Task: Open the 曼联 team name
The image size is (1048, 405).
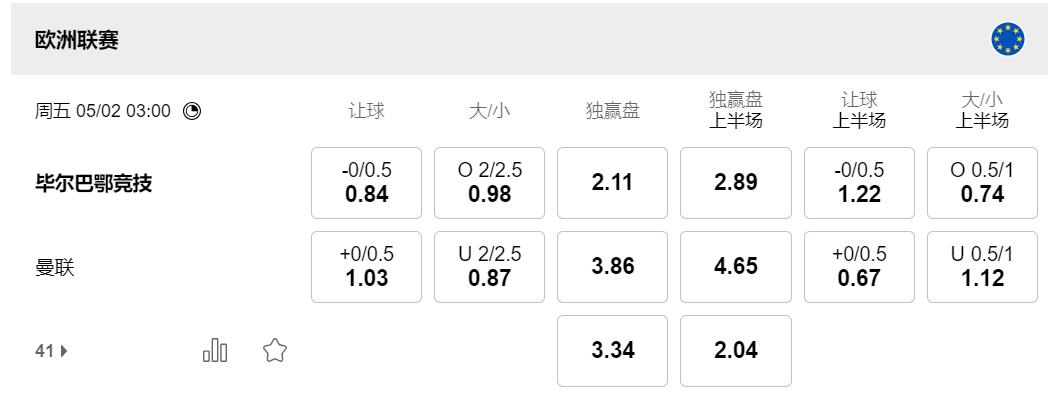Action: click(x=55, y=267)
